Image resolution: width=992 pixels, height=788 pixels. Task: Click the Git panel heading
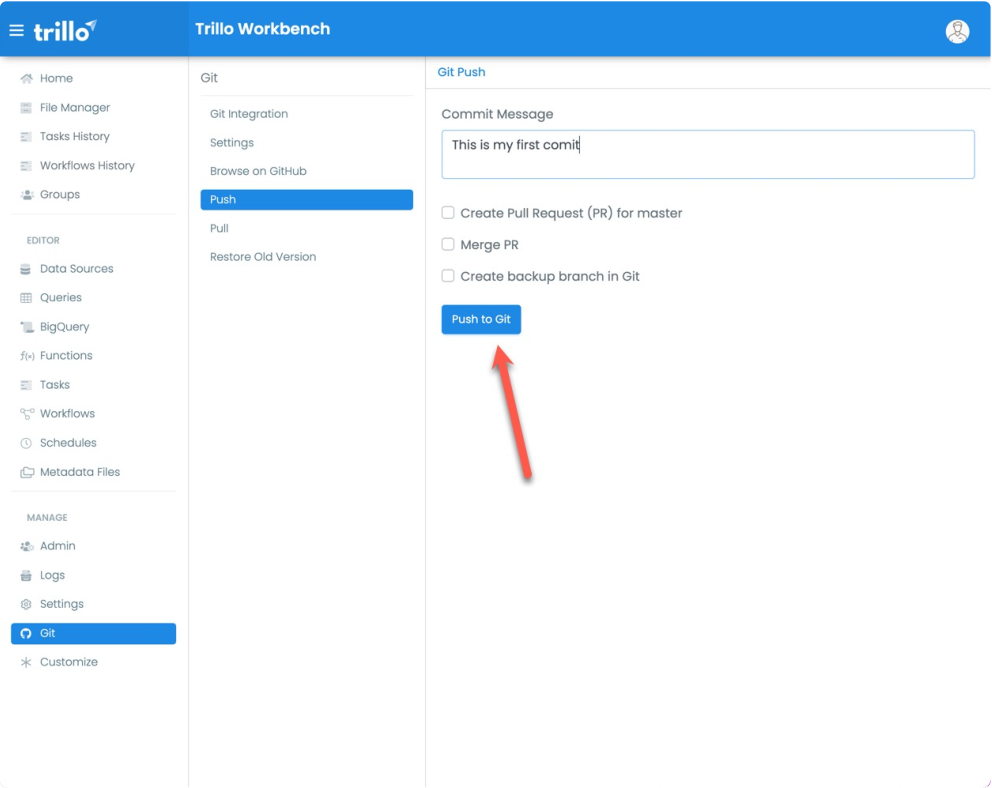pos(209,78)
